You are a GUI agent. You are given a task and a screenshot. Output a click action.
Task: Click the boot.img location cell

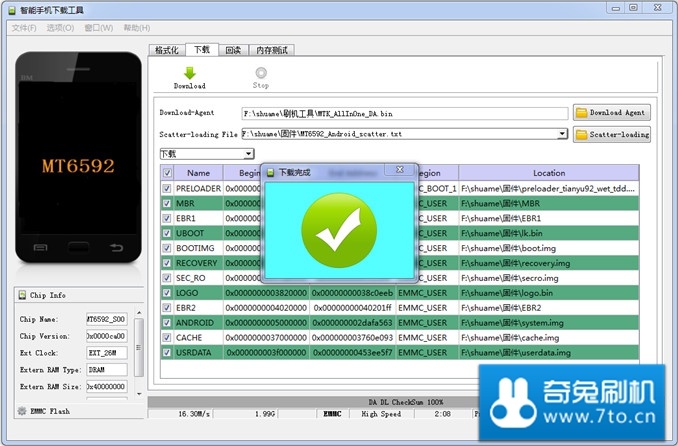(x=549, y=248)
